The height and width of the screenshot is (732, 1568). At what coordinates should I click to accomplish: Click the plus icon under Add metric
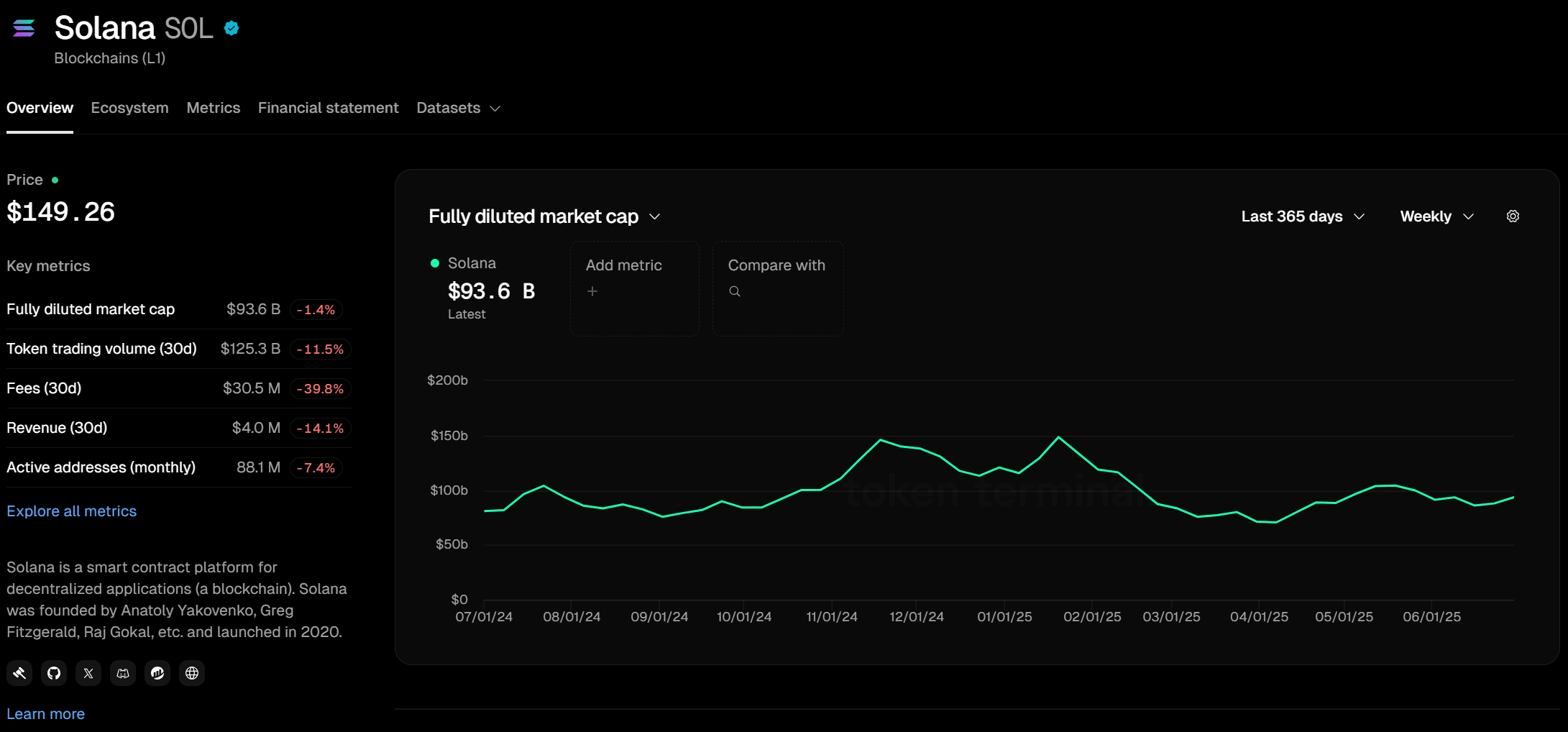click(x=592, y=291)
